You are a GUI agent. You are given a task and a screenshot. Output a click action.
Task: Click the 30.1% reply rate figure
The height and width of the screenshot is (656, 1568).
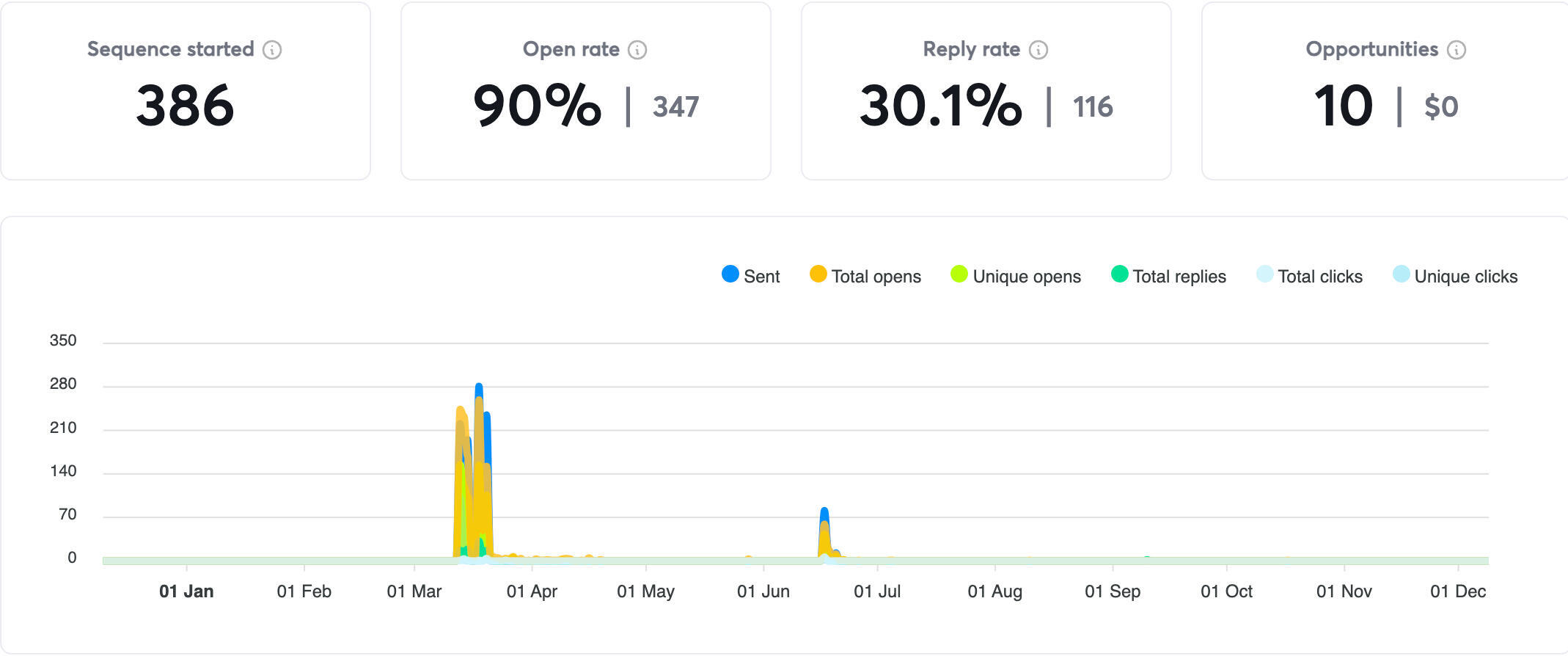tap(940, 106)
